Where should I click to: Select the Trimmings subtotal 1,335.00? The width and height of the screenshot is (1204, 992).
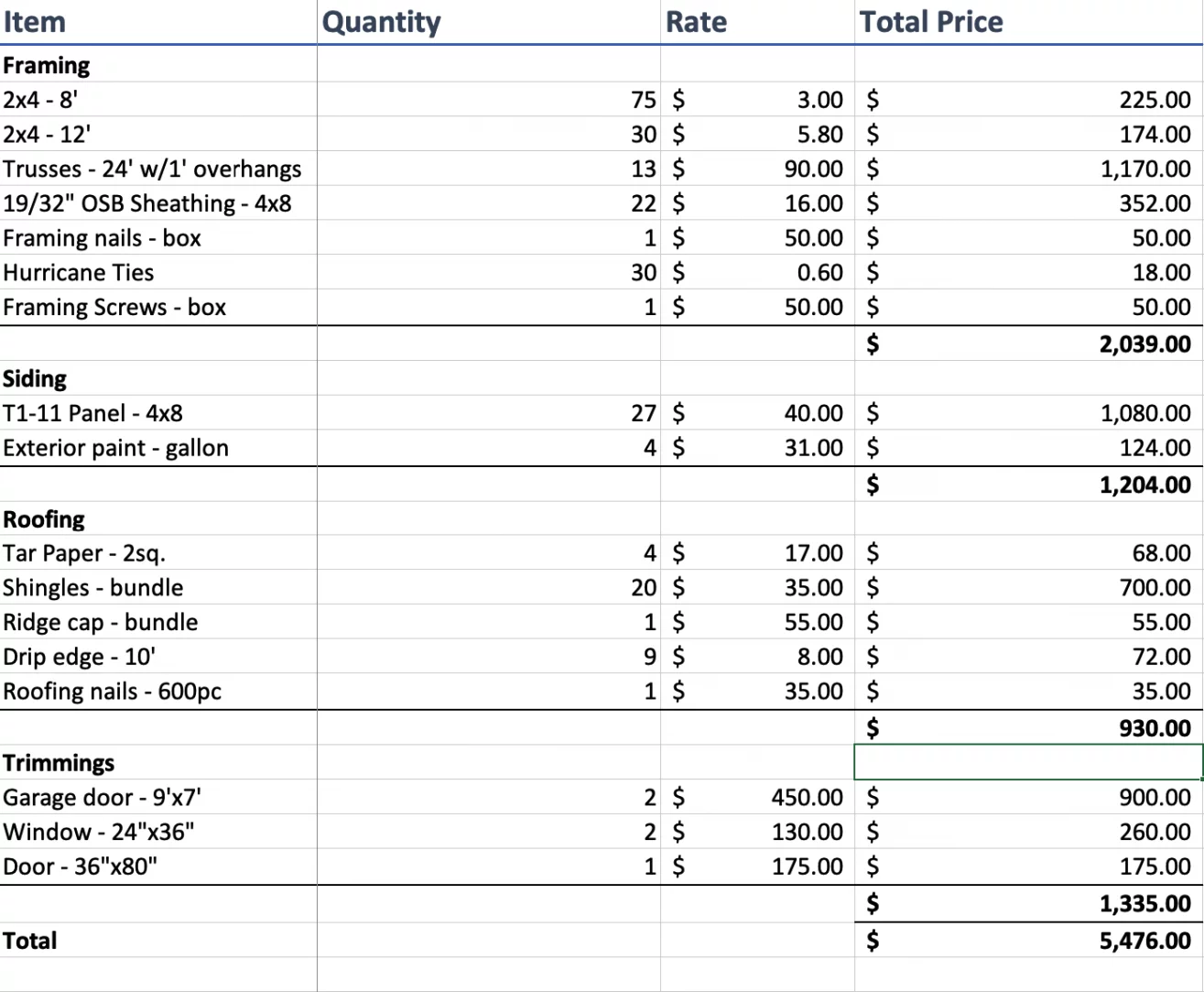click(x=1029, y=903)
